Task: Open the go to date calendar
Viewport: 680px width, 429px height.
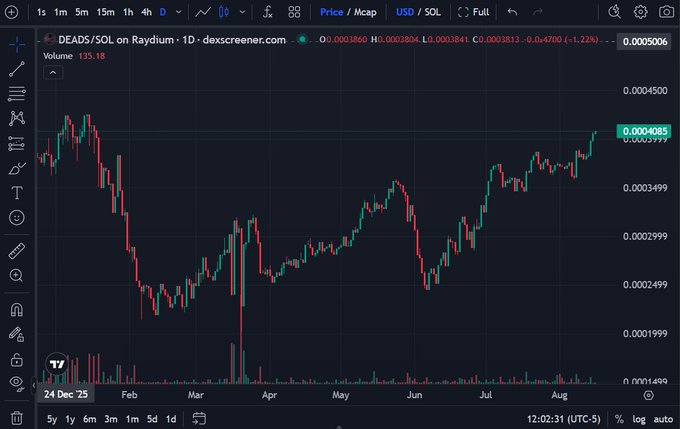Action: click(x=199, y=419)
